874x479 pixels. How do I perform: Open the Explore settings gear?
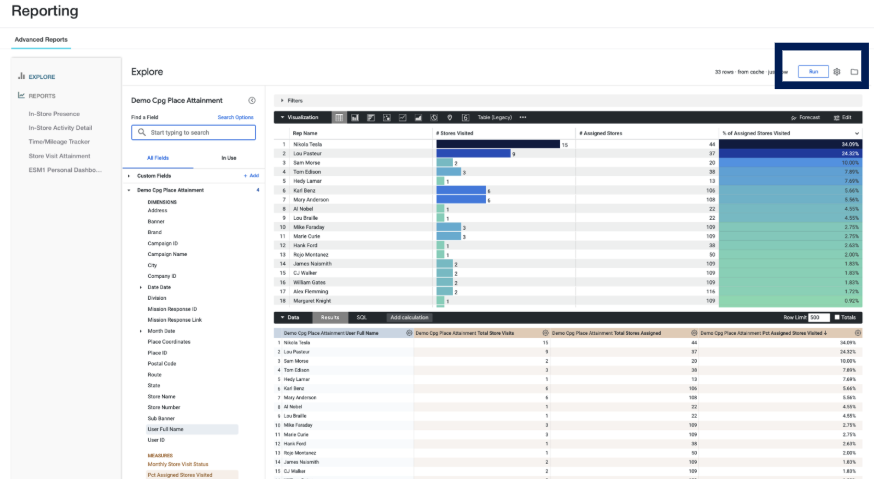[x=837, y=72]
